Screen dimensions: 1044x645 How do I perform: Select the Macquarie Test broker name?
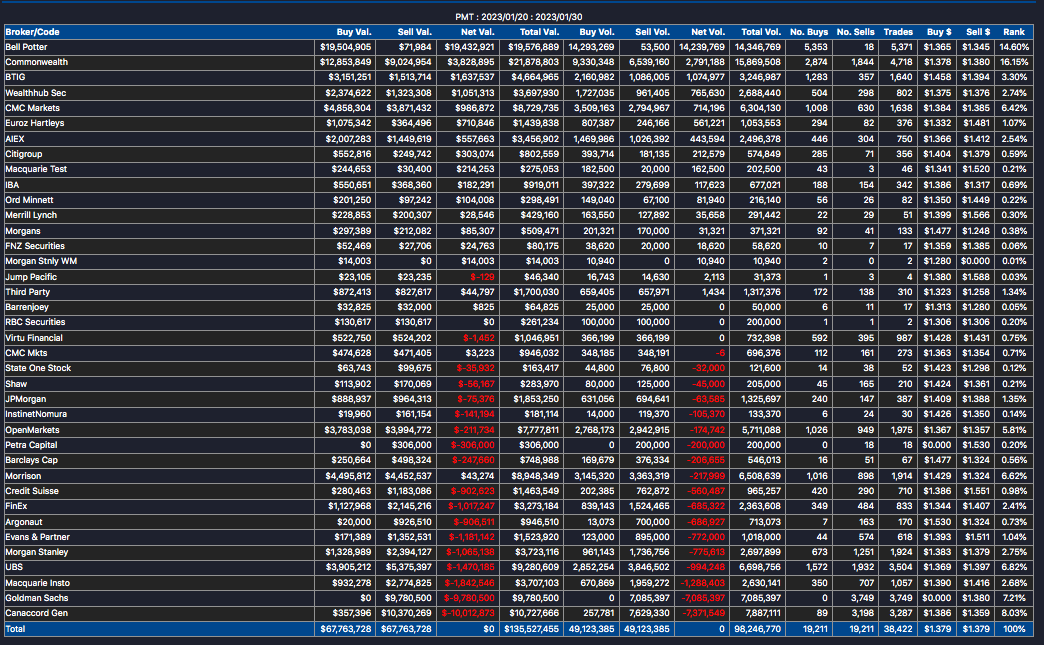[x=36, y=169]
